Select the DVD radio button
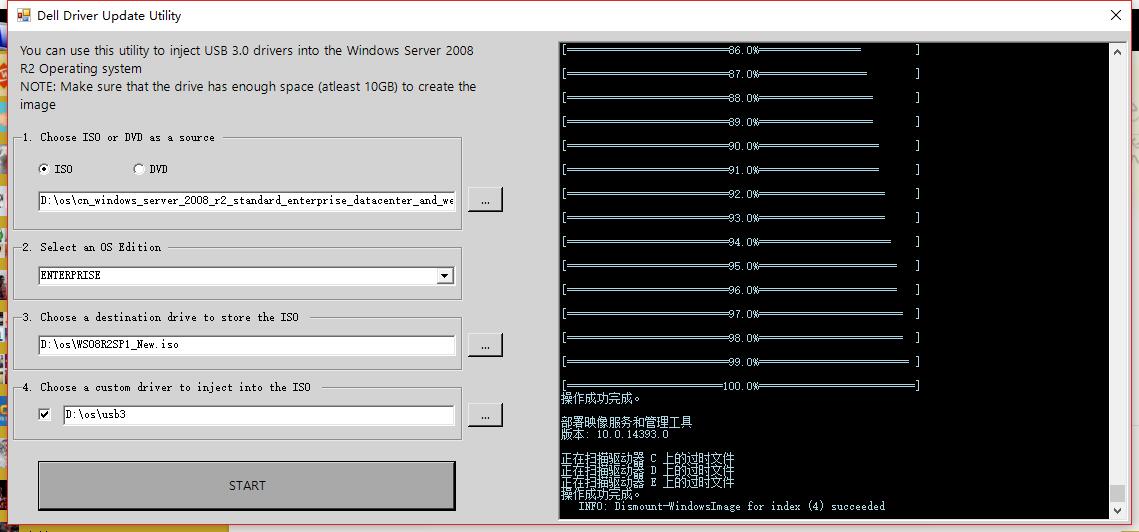Screen dimensions: 1139x532 139,169
